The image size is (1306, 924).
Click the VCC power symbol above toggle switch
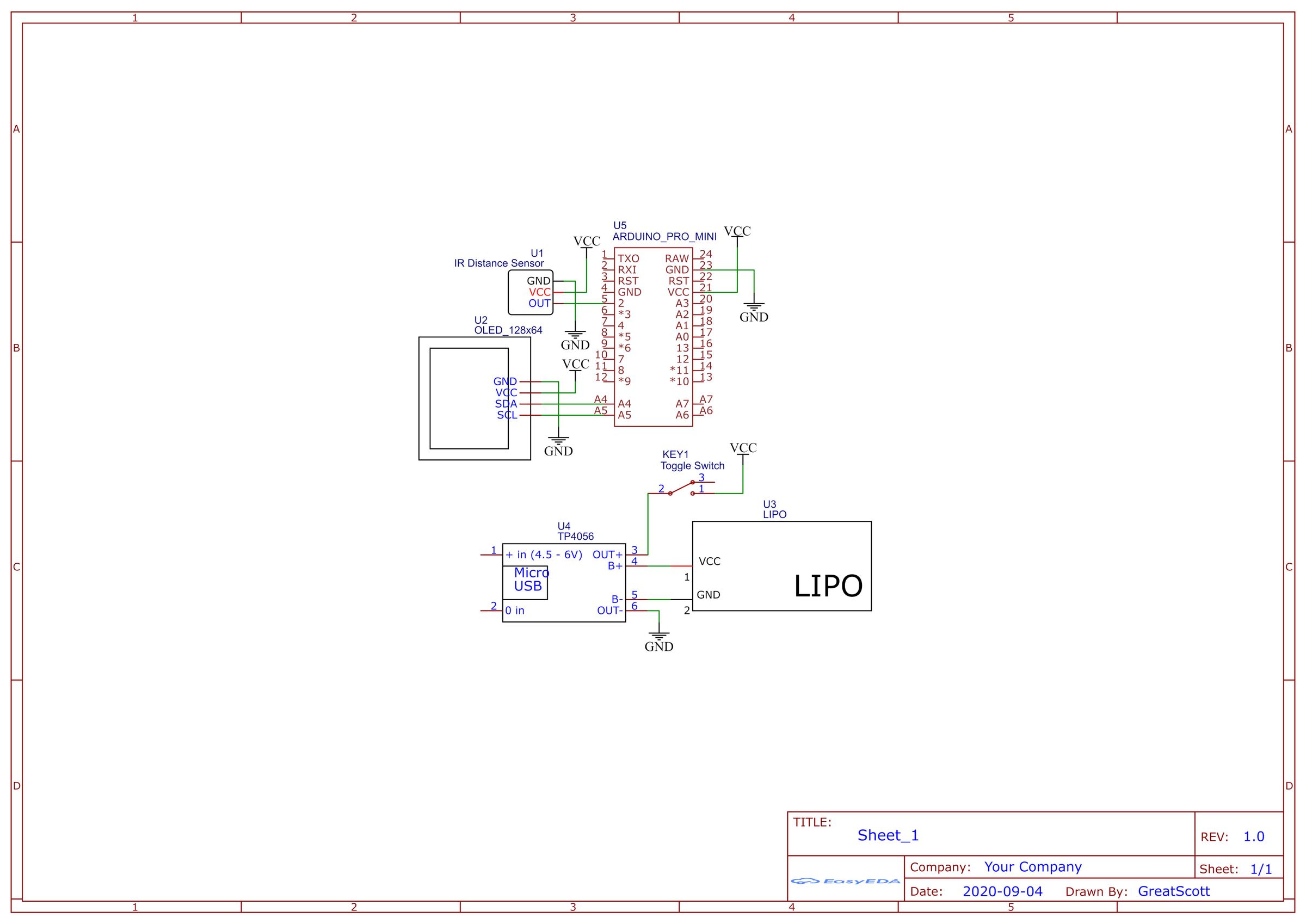point(743,449)
